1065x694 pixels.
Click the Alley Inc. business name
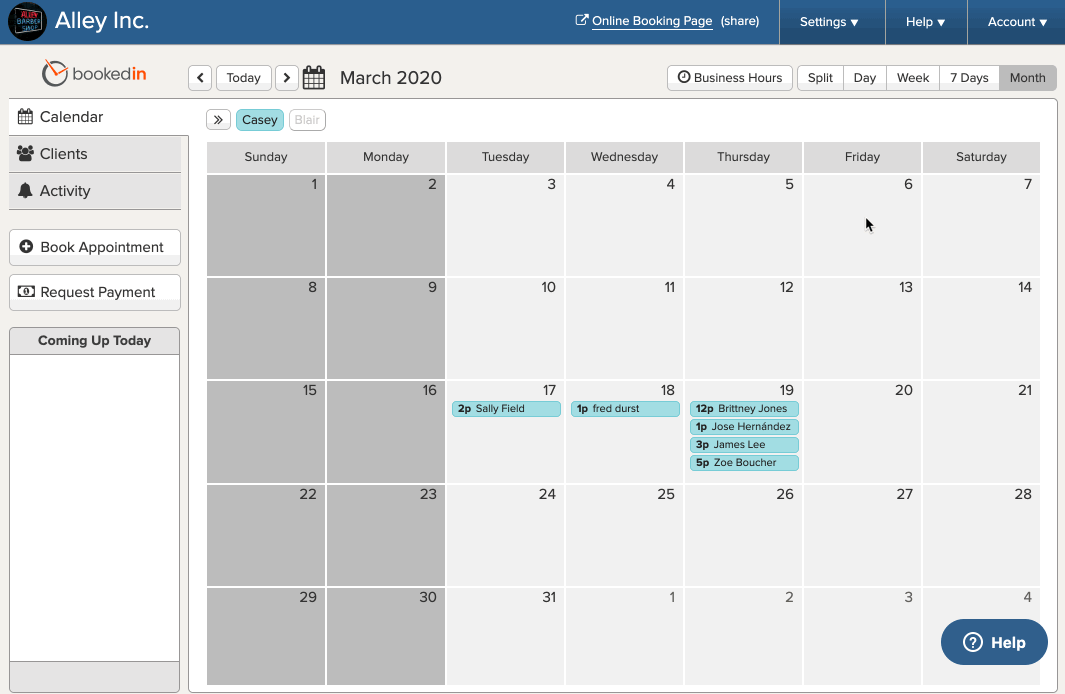coord(102,21)
